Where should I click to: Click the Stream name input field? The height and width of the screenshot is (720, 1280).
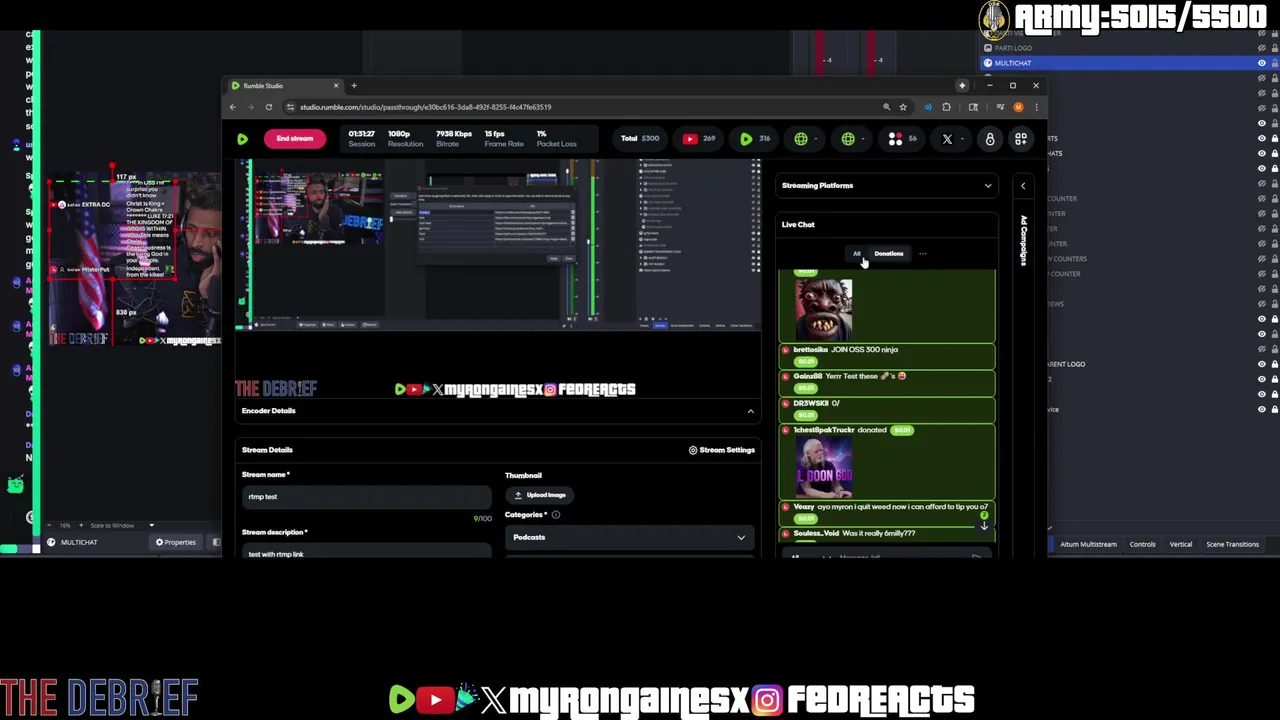pyautogui.click(x=366, y=497)
